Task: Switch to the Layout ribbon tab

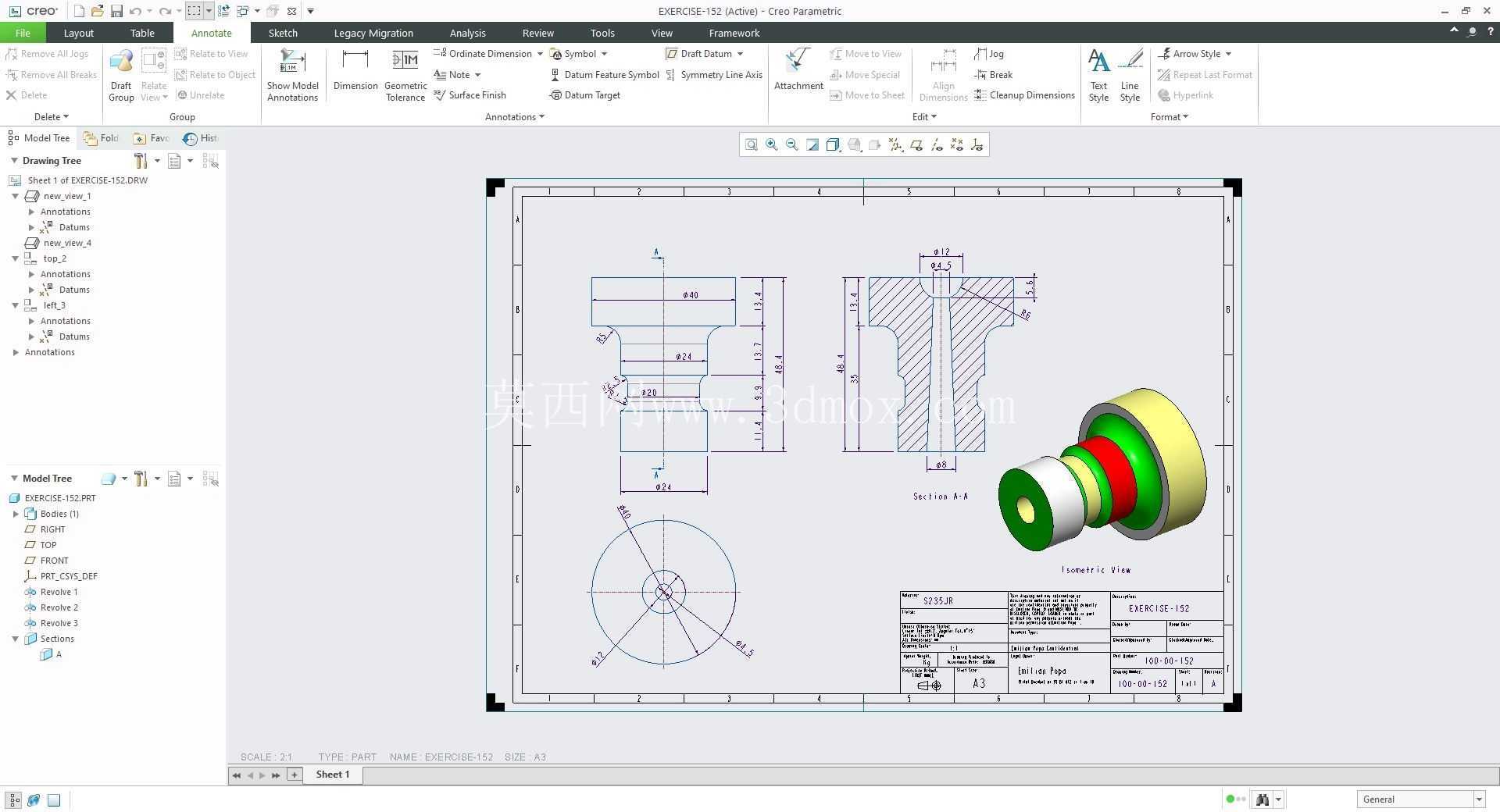Action: click(78, 33)
